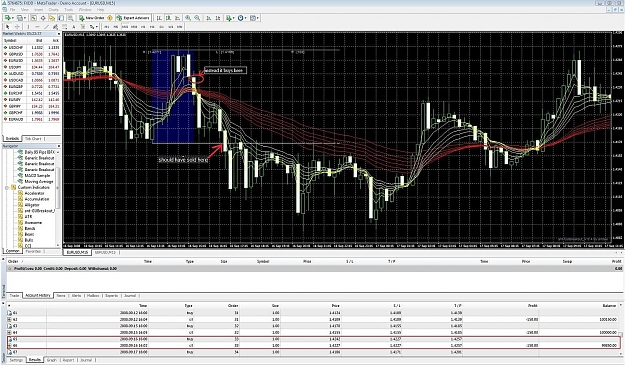This screenshot has width=625, height=365.
Task: Select the Bar Chart icon
Action: [x=159, y=18]
